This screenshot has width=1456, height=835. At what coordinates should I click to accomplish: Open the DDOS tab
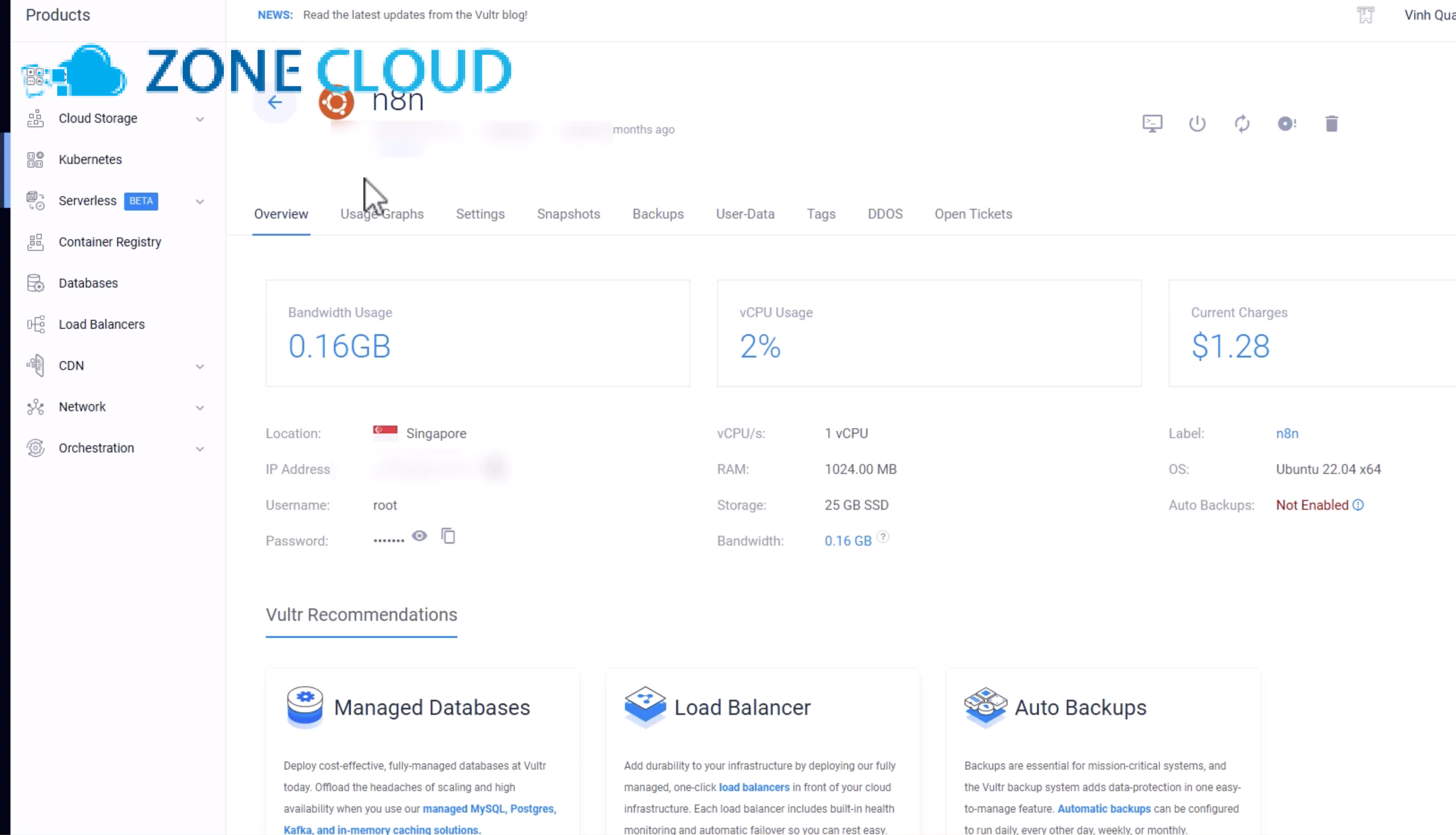885,214
